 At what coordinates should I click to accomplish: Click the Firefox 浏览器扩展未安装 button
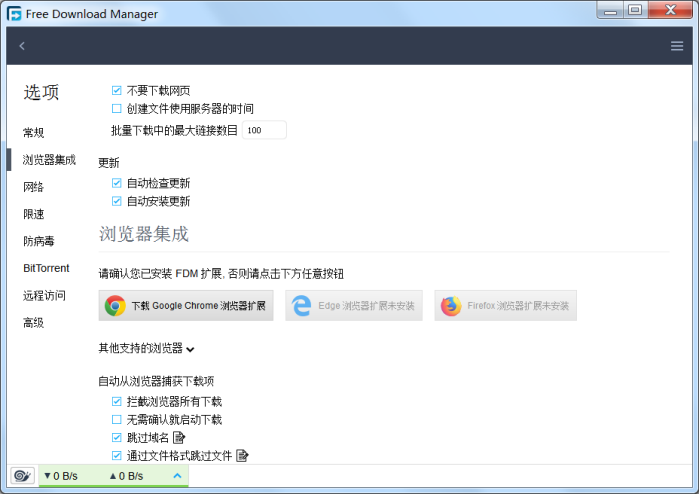point(505,306)
